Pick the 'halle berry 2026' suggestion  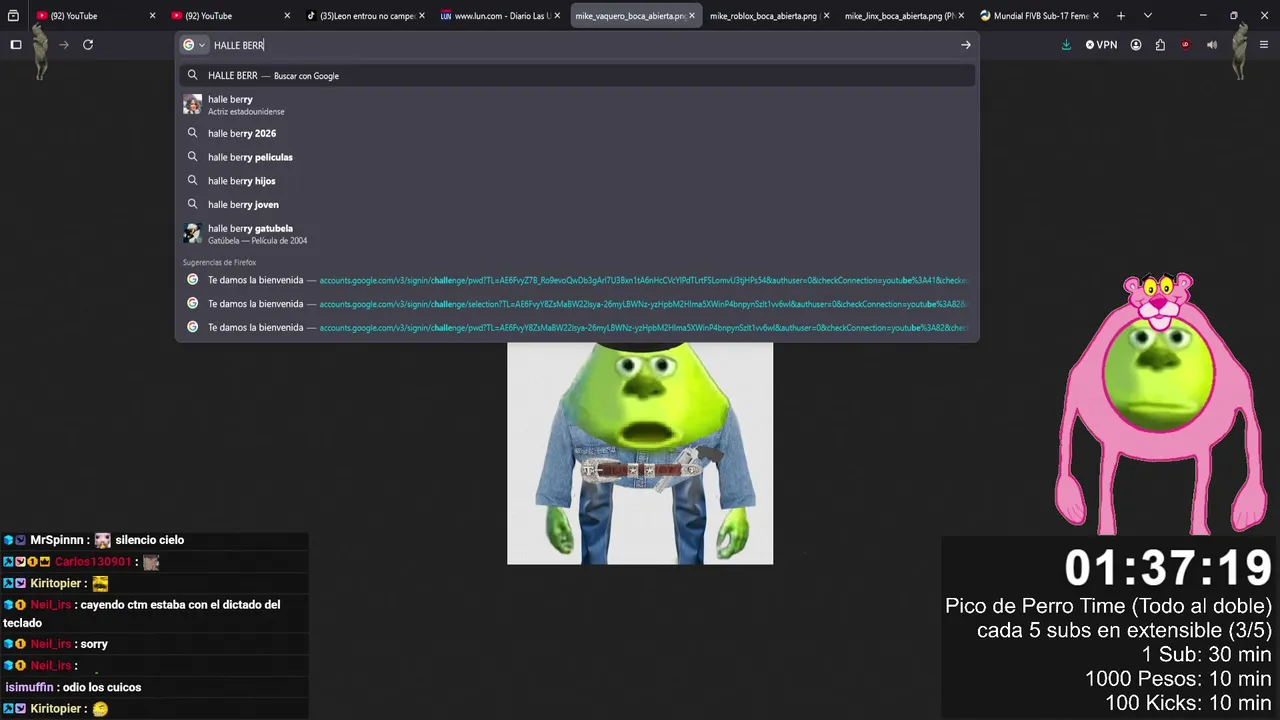577,133
